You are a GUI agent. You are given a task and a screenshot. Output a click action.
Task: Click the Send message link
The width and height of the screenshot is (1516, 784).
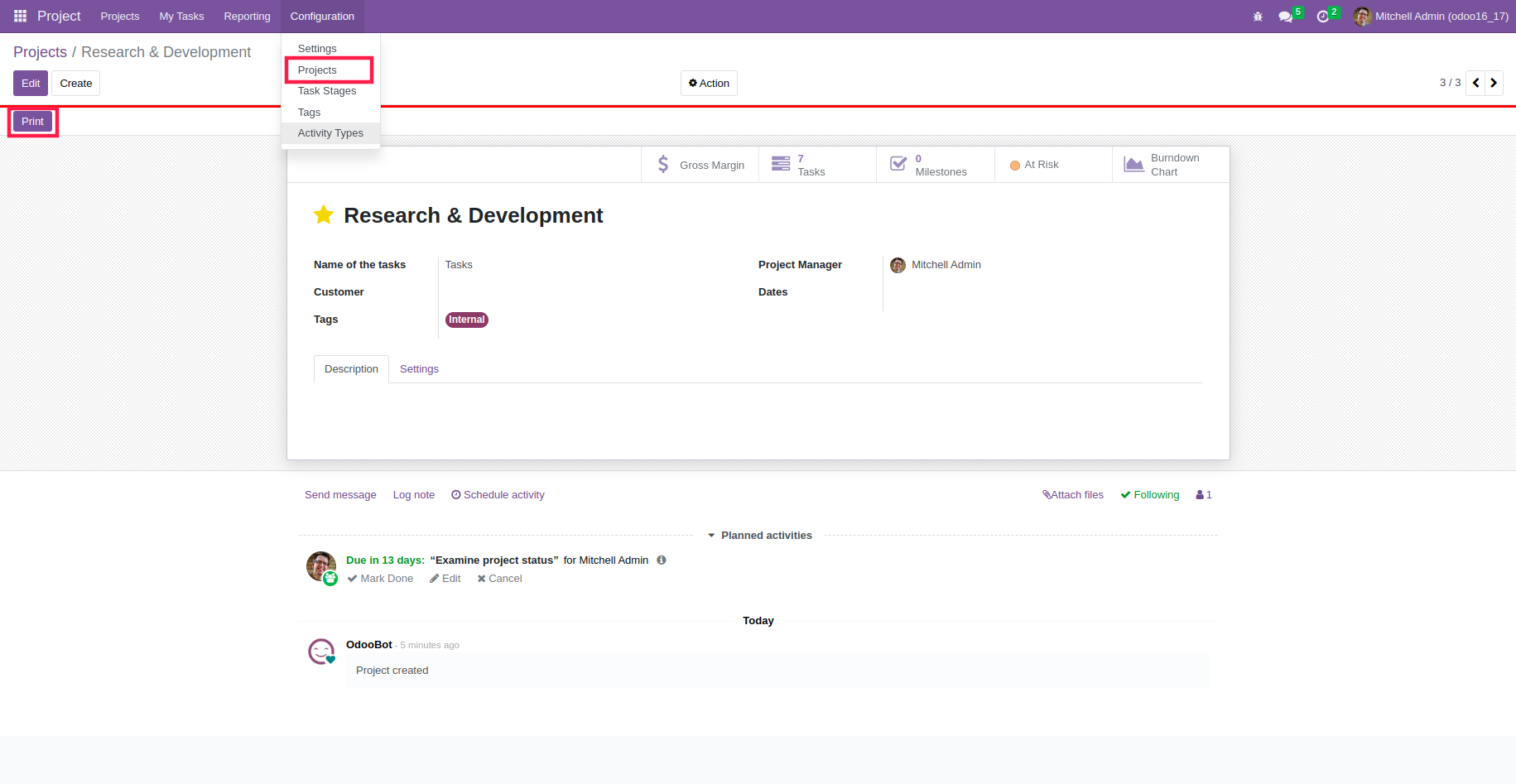coord(340,495)
